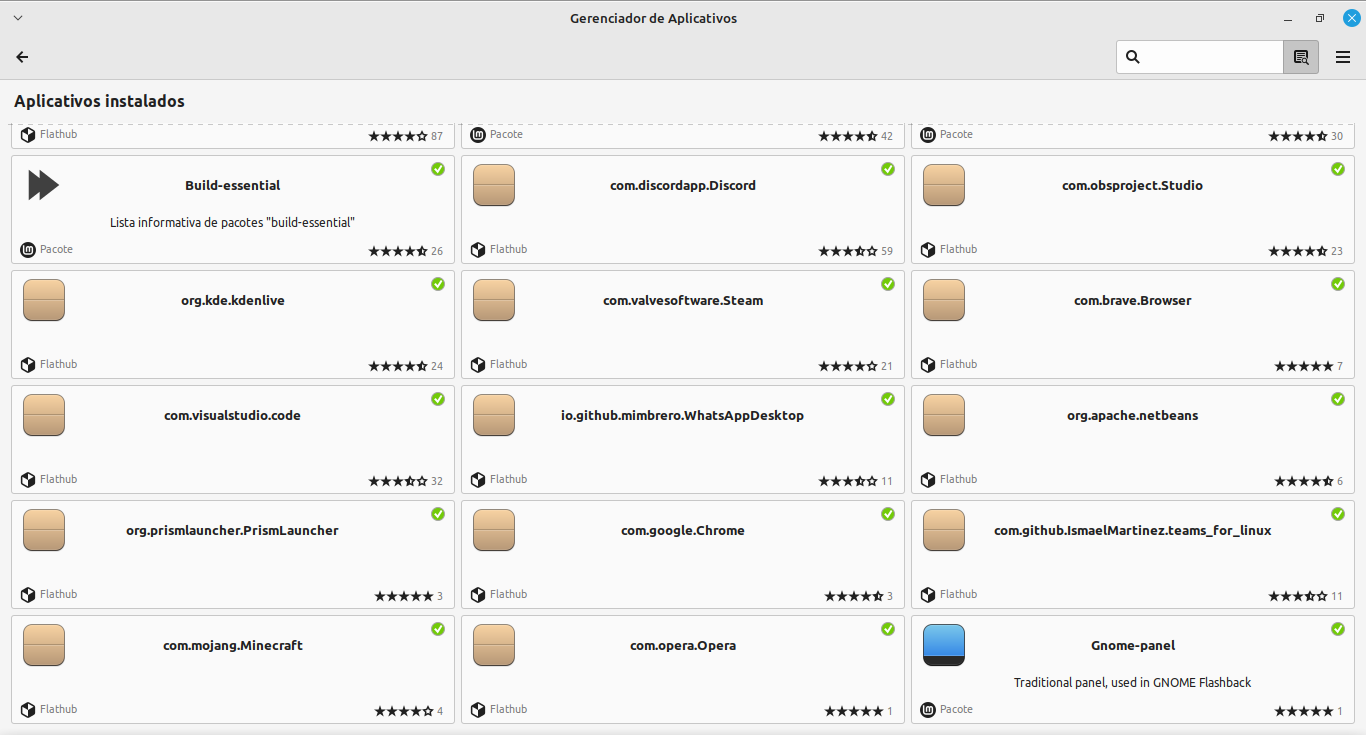Click the com.brave.Browser package icon
The image size is (1366, 735).
(944, 300)
